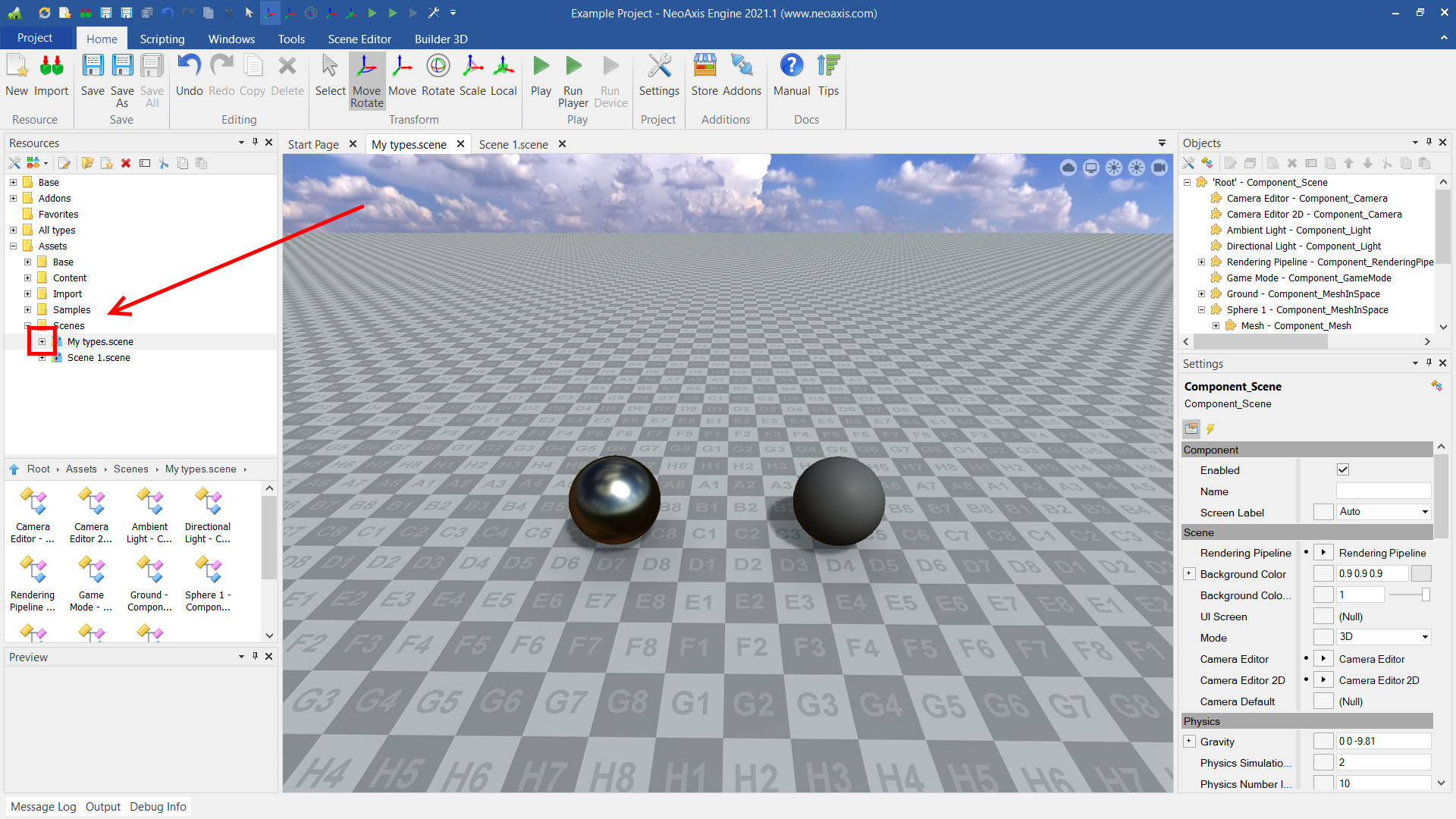Open the Store additions icon
Viewport: 1456px width, 819px height.
click(x=704, y=75)
